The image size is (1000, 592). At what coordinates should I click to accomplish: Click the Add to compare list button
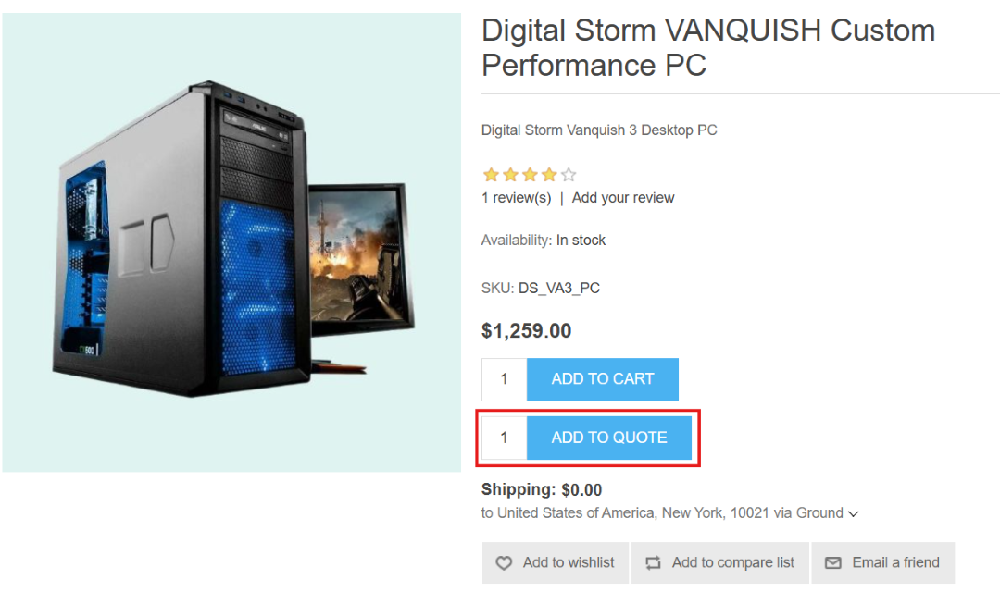720,563
